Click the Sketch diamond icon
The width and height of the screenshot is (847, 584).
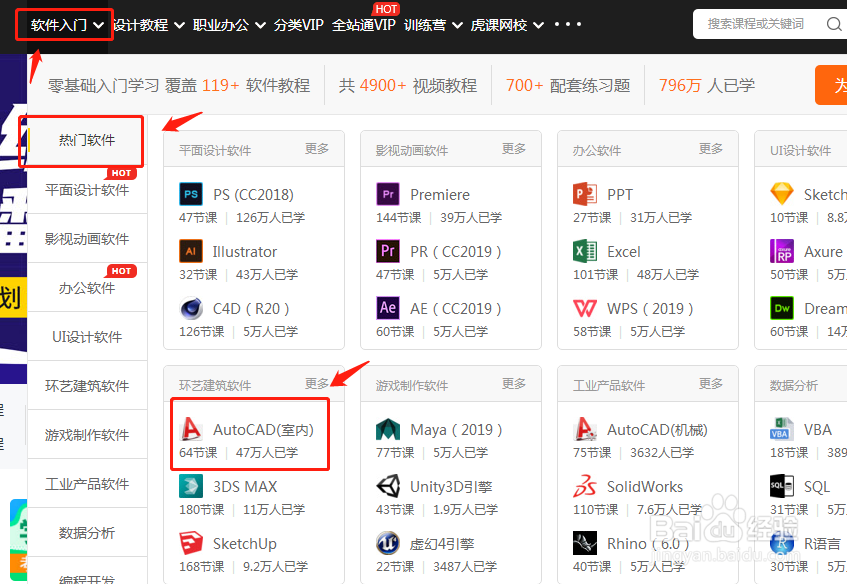782,194
